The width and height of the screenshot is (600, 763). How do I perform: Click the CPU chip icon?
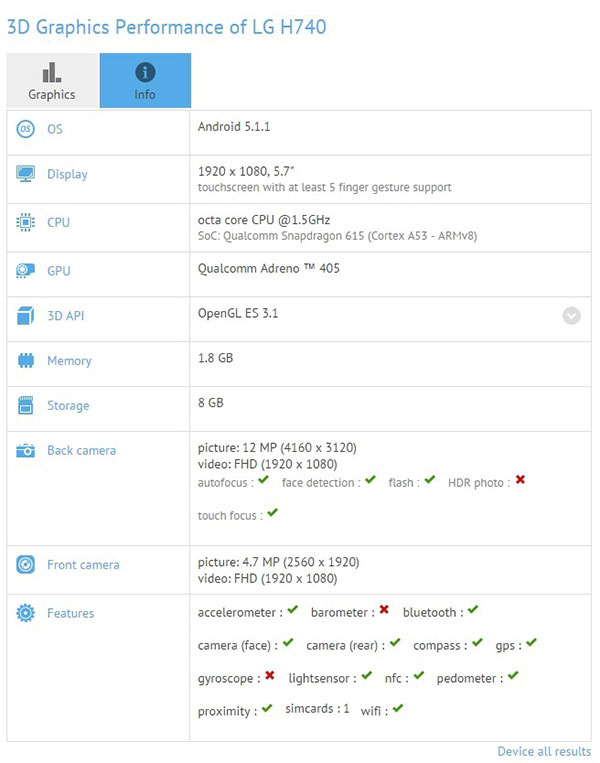tap(25, 222)
